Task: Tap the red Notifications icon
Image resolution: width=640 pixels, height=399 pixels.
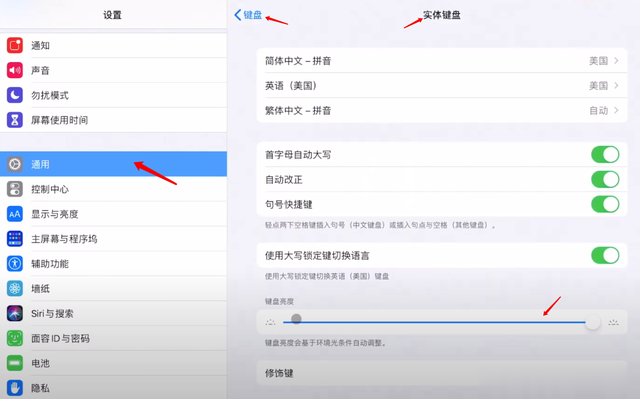Action: point(15,45)
